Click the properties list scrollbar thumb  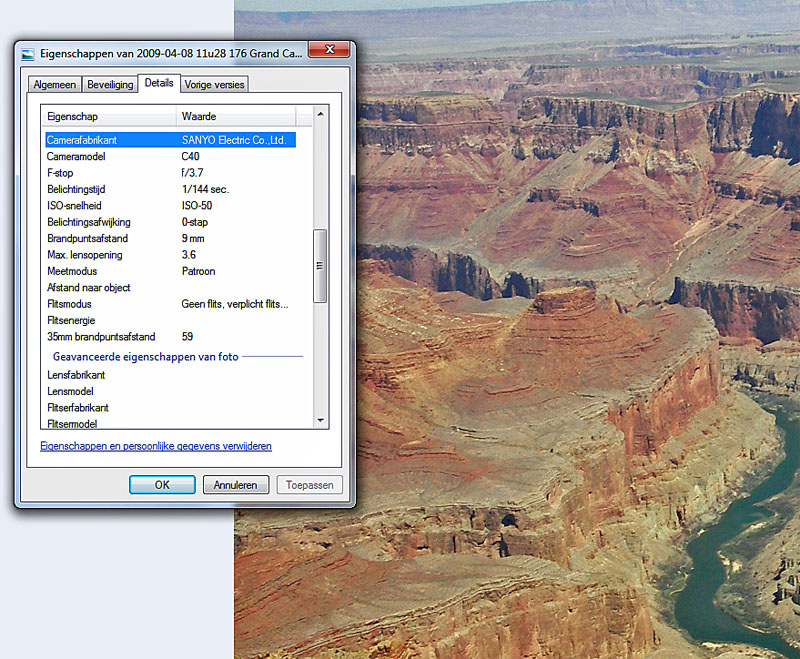click(x=320, y=265)
